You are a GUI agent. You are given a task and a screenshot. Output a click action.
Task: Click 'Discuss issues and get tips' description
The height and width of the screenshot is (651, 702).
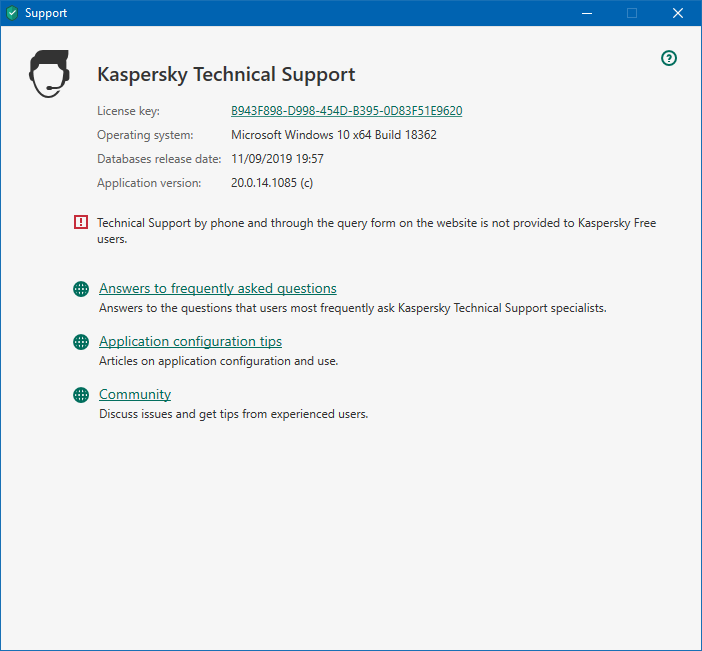[233, 414]
